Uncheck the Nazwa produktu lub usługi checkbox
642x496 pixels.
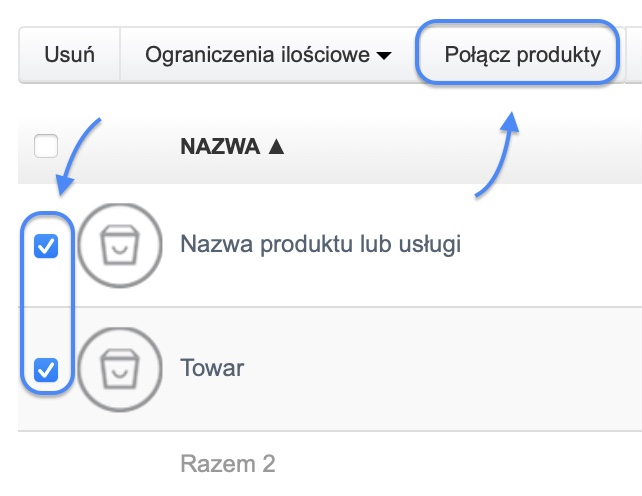(x=46, y=246)
